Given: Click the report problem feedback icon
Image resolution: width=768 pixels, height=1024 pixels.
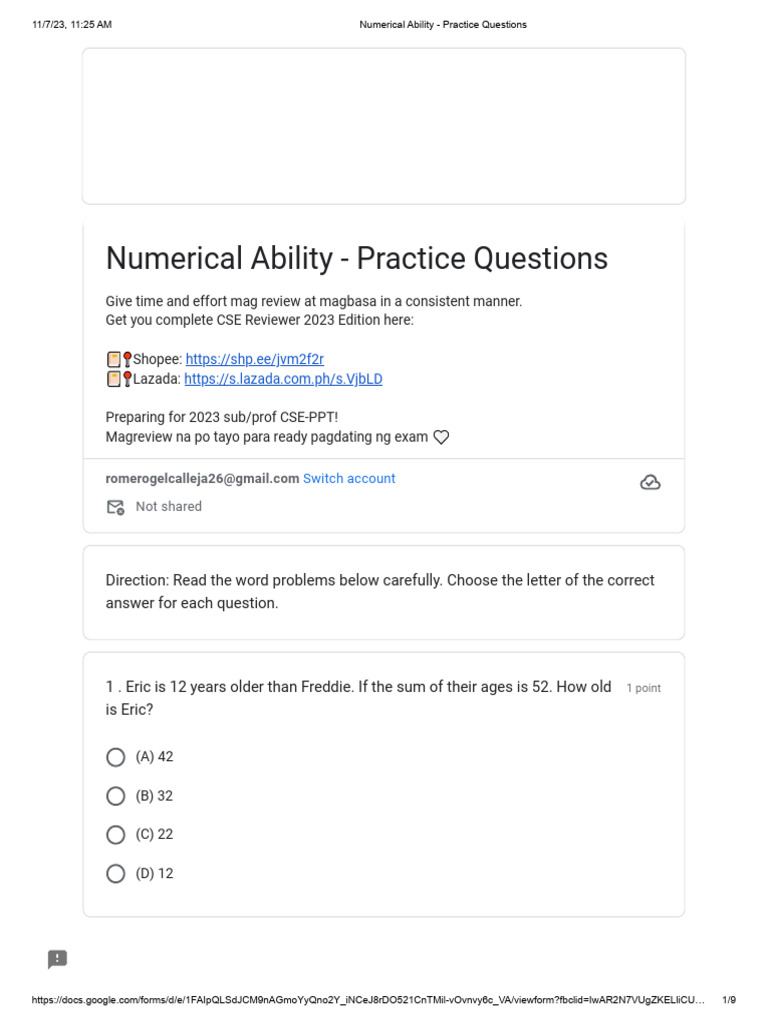Looking at the screenshot, I should point(58,960).
